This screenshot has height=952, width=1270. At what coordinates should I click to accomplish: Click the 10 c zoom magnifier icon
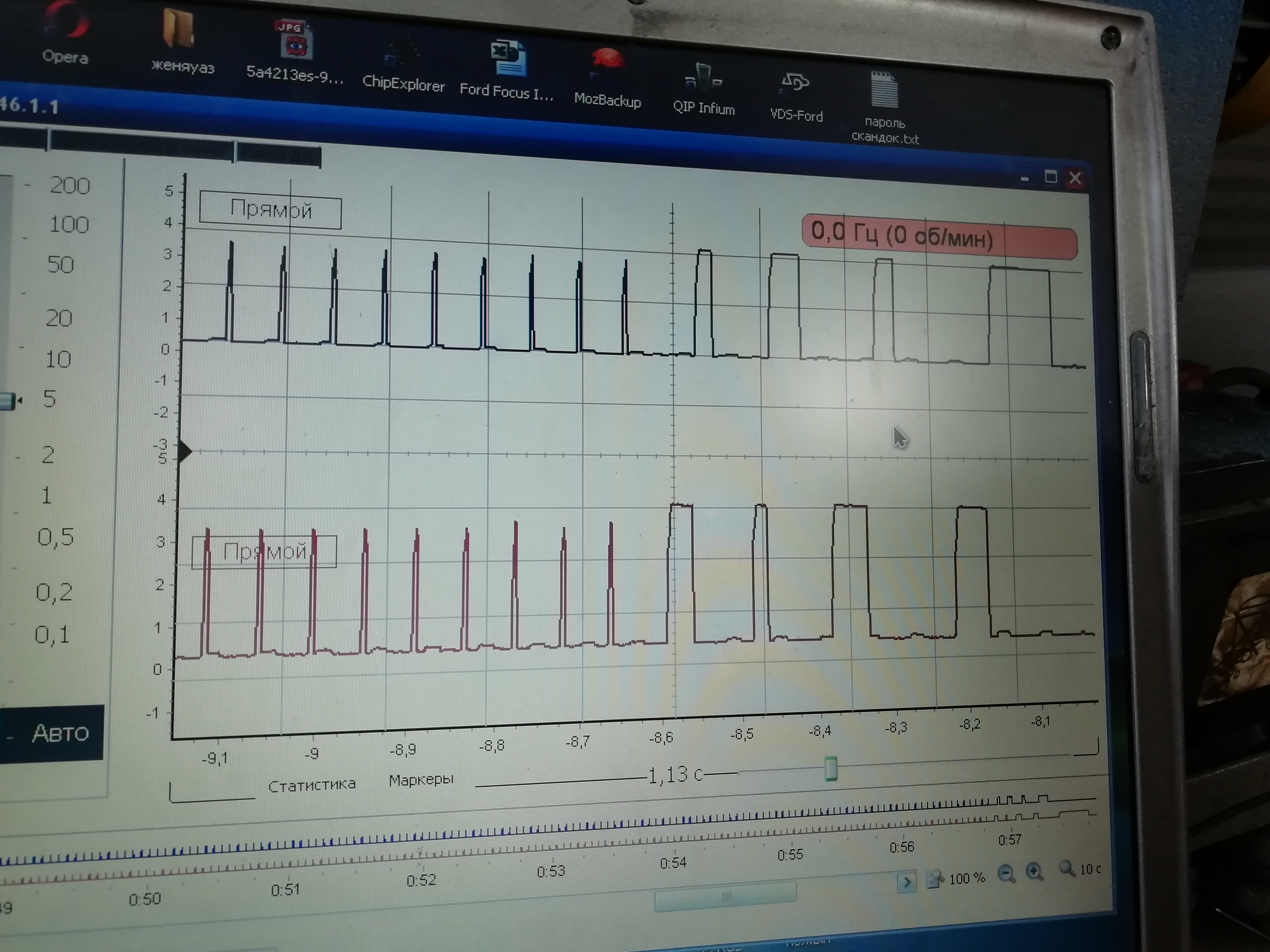click(1067, 868)
